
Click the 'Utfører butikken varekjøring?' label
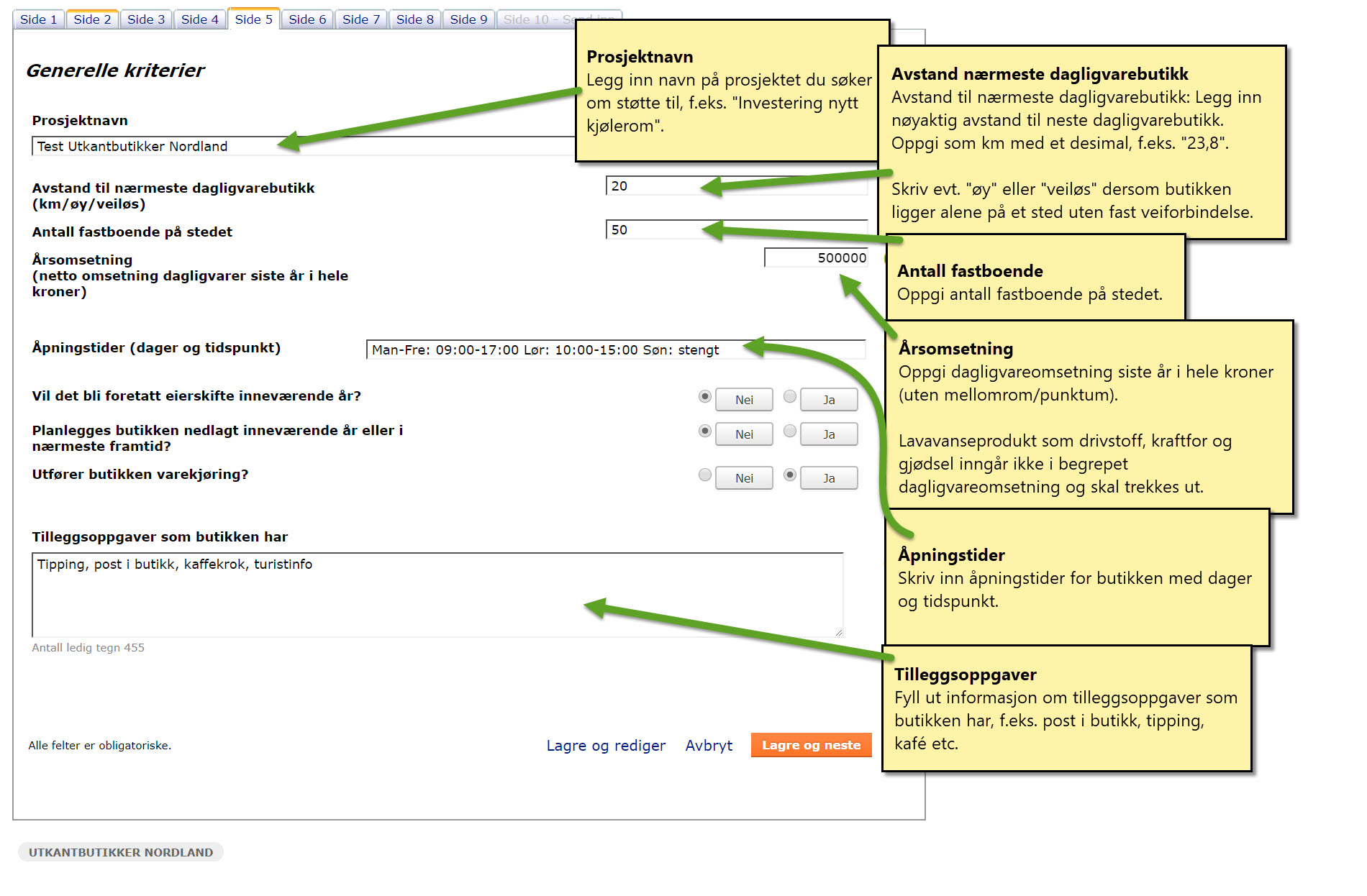click(x=140, y=475)
